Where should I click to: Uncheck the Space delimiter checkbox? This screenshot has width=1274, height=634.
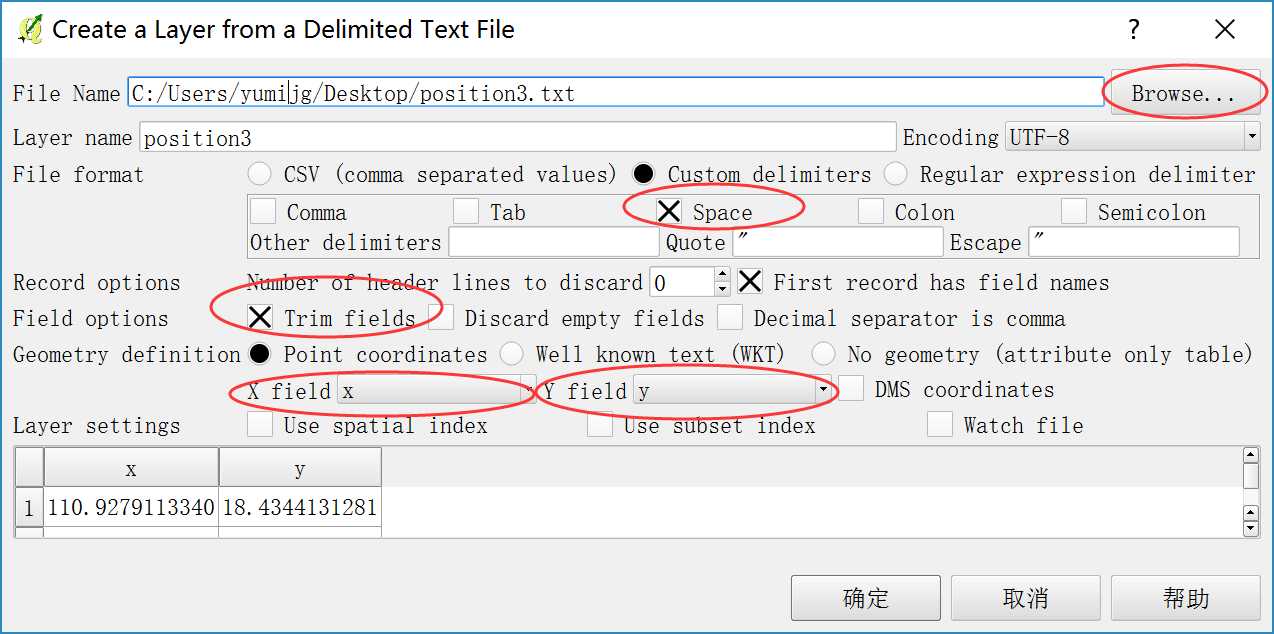669,212
